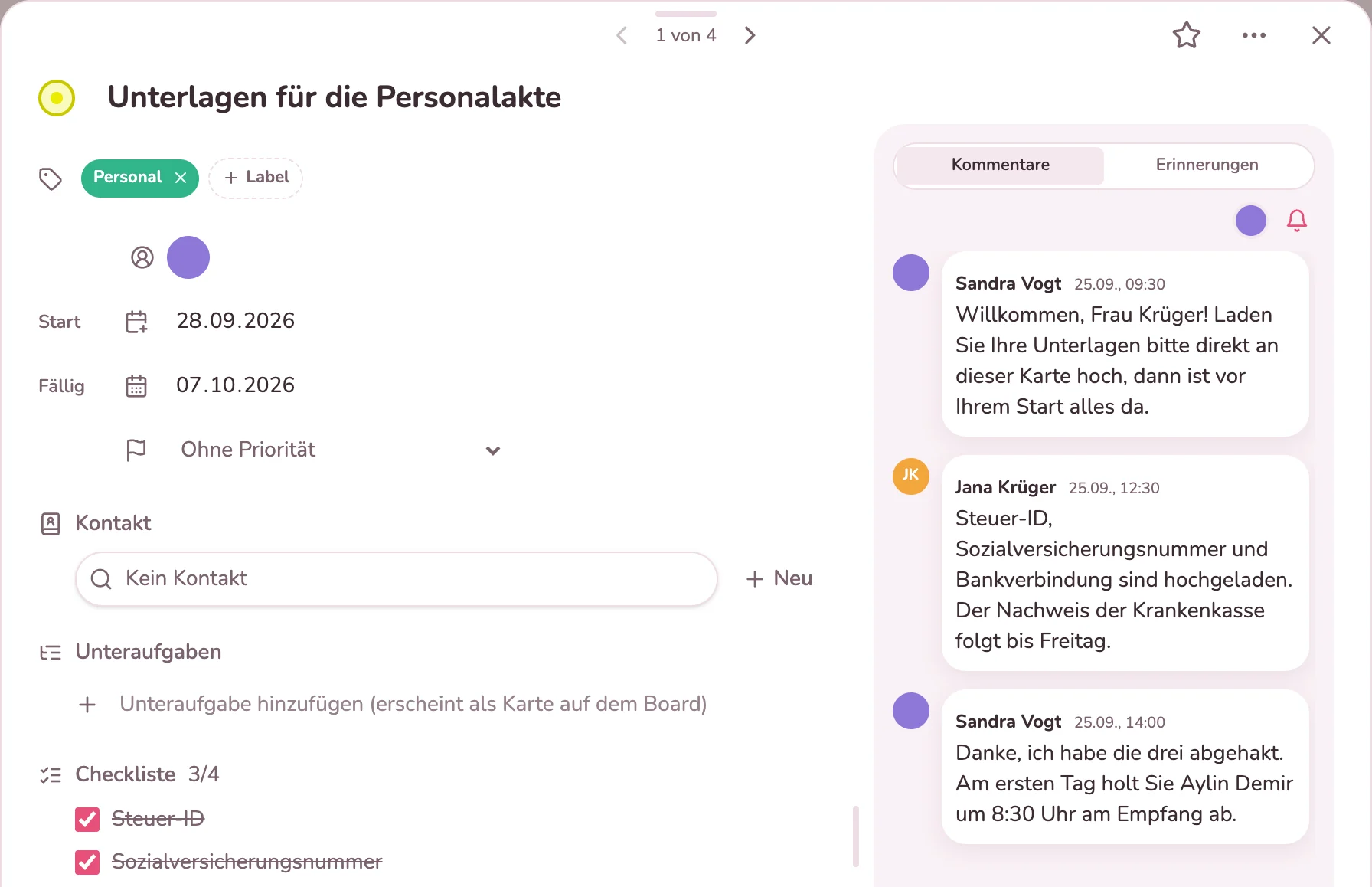Add a new label
This screenshot has height=887, width=1372.
(256, 178)
